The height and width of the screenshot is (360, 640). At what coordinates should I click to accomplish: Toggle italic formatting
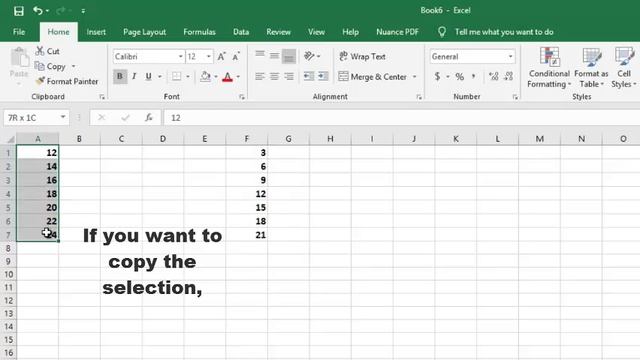point(134,76)
